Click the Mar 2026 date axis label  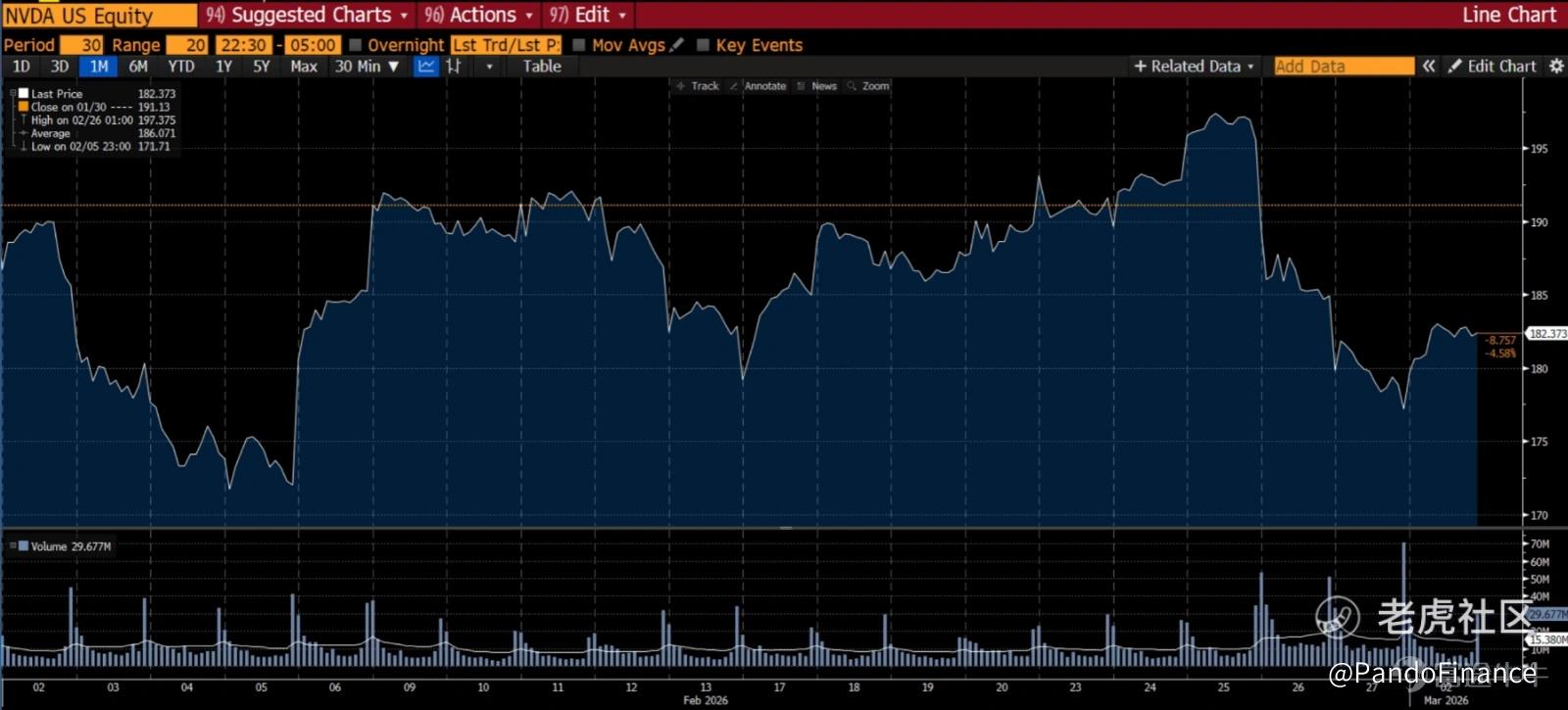tap(1445, 700)
